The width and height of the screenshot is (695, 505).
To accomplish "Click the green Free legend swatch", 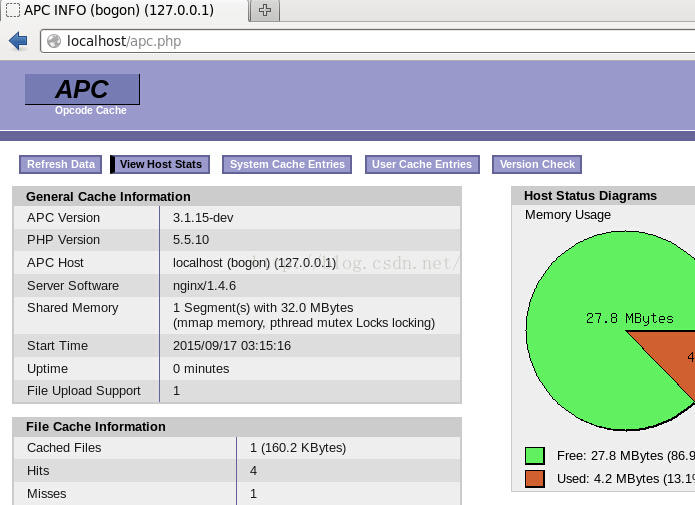I will tap(535, 456).
